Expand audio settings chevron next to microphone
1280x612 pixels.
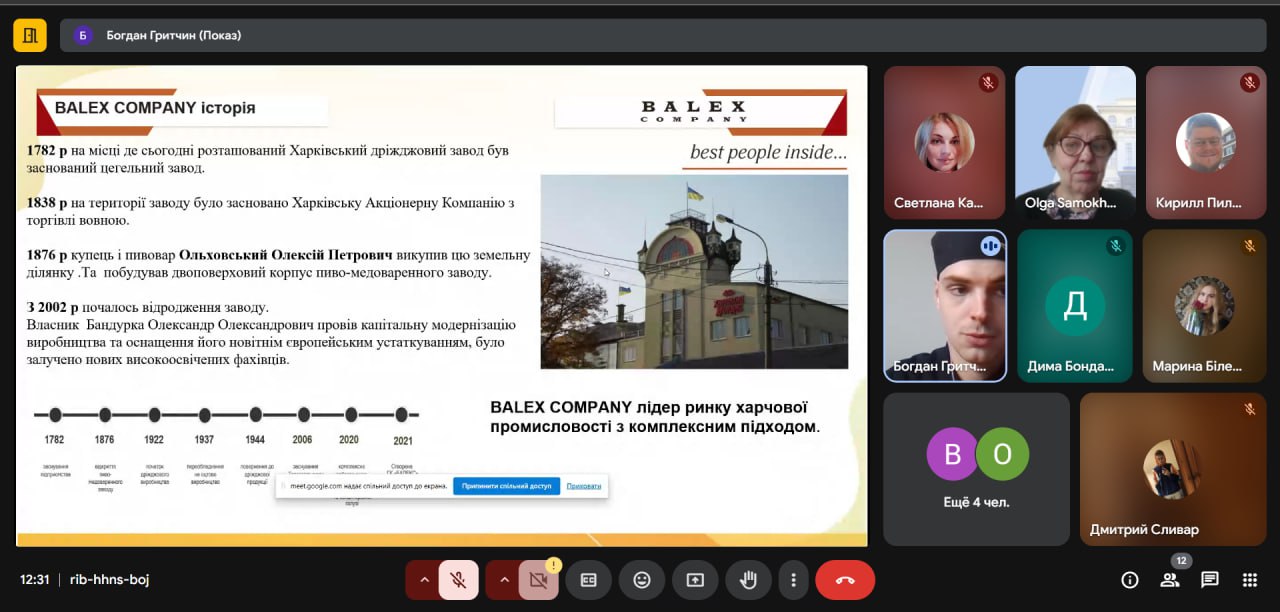click(424, 580)
